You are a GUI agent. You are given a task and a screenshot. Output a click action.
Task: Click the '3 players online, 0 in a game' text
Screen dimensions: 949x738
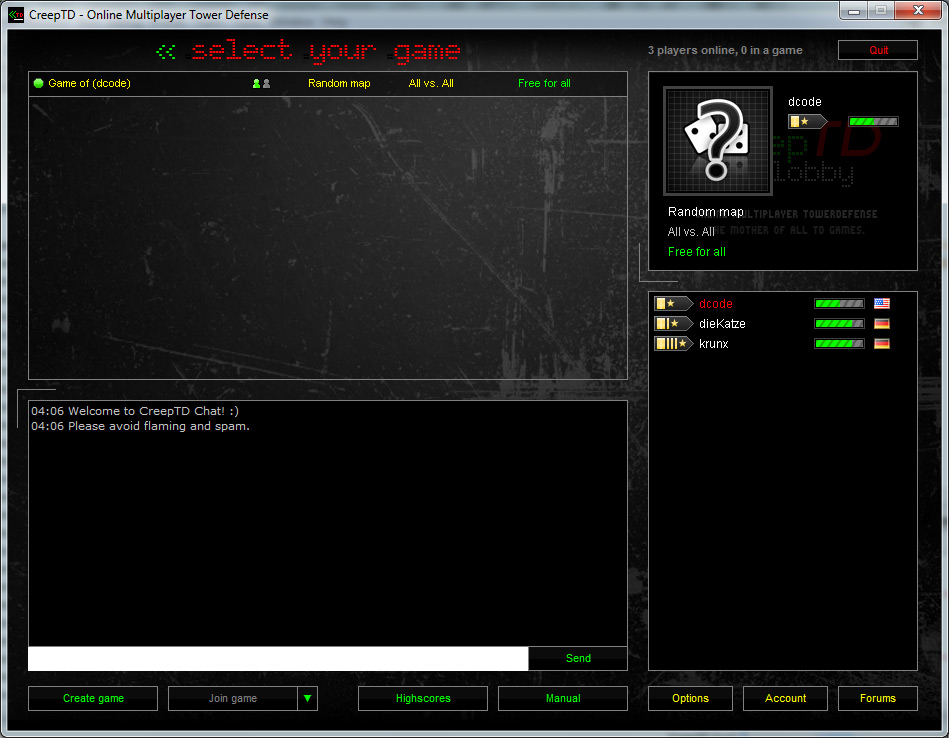point(725,50)
